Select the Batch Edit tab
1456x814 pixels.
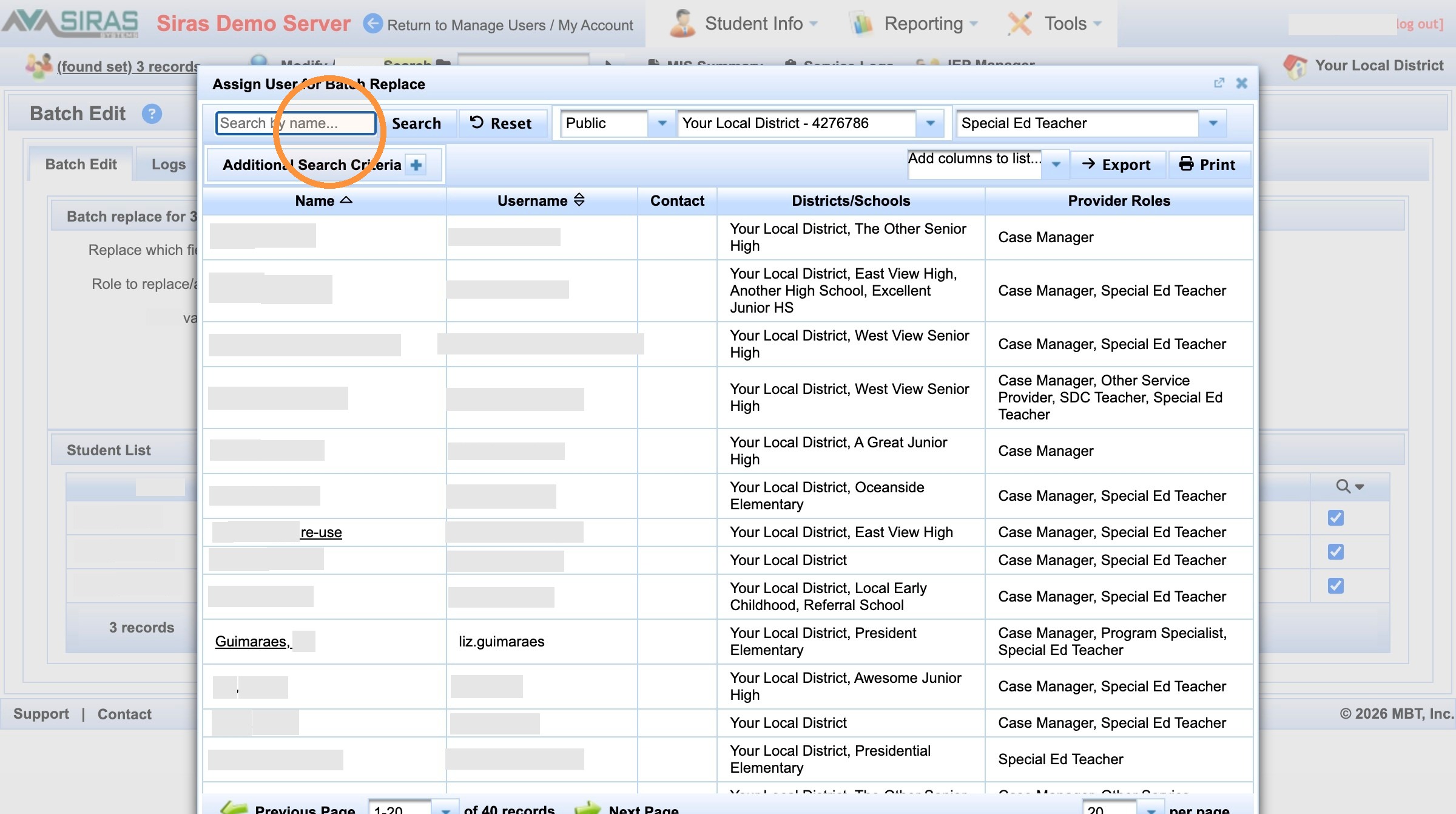(81, 164)
